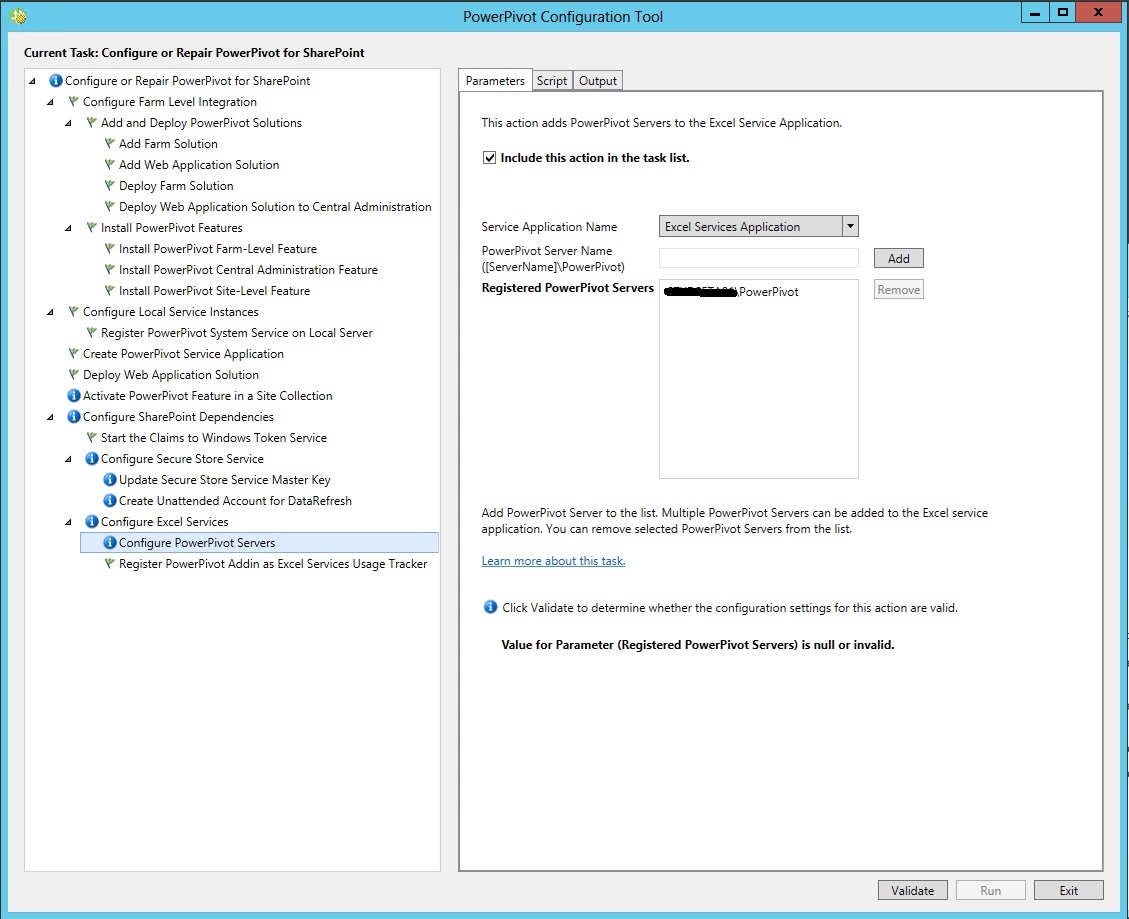
Task: Collapse the Configure Excel Services tree node
Action: pos(67,521)
